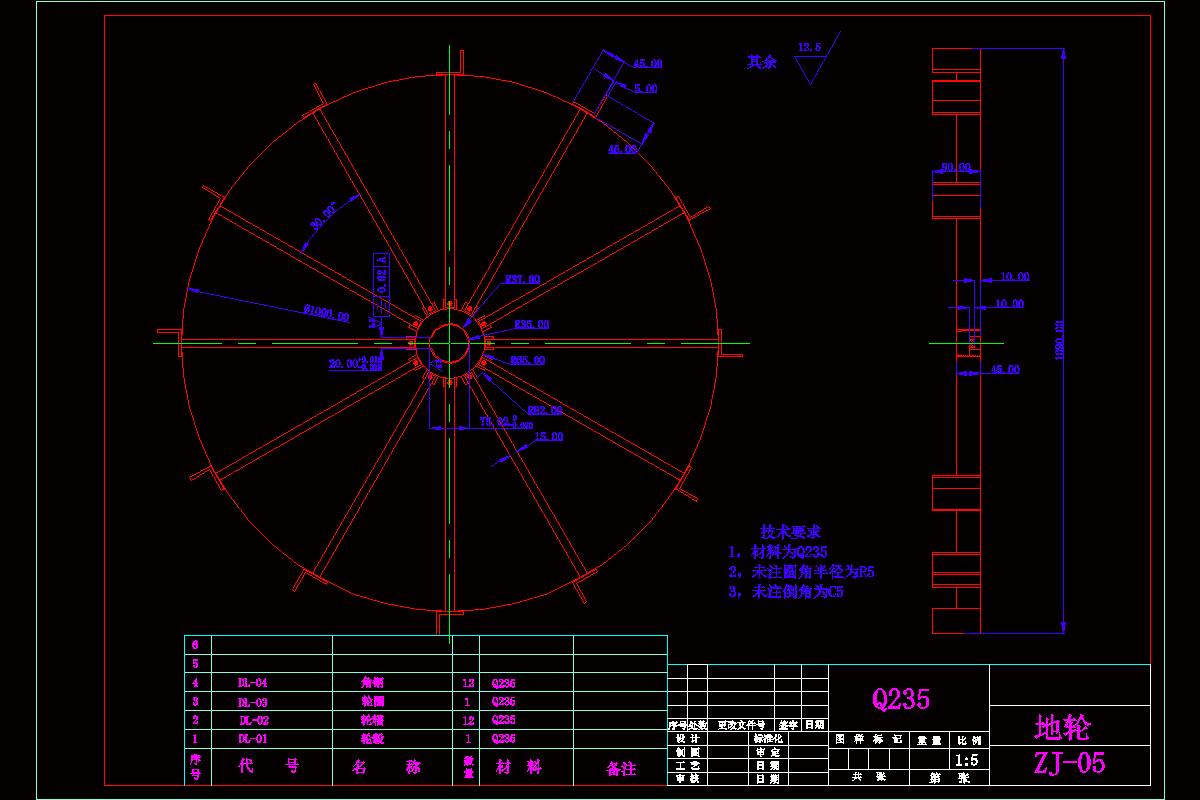1200x800 pixels.
Task: Select the DL-03 part code cell
Action: click(x=252, y=702)
